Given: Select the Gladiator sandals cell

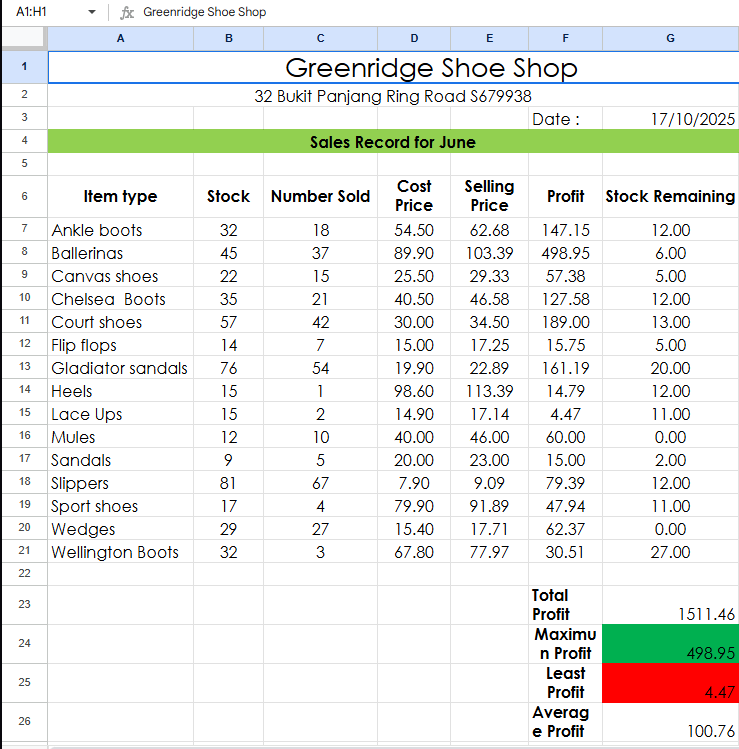Looking at the screenshot, I should [120, 367].
